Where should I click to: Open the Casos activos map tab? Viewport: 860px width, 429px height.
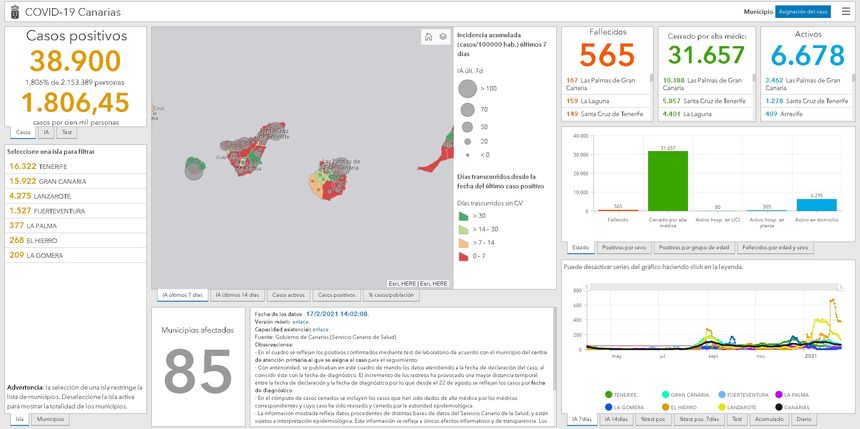pos(288,296)
